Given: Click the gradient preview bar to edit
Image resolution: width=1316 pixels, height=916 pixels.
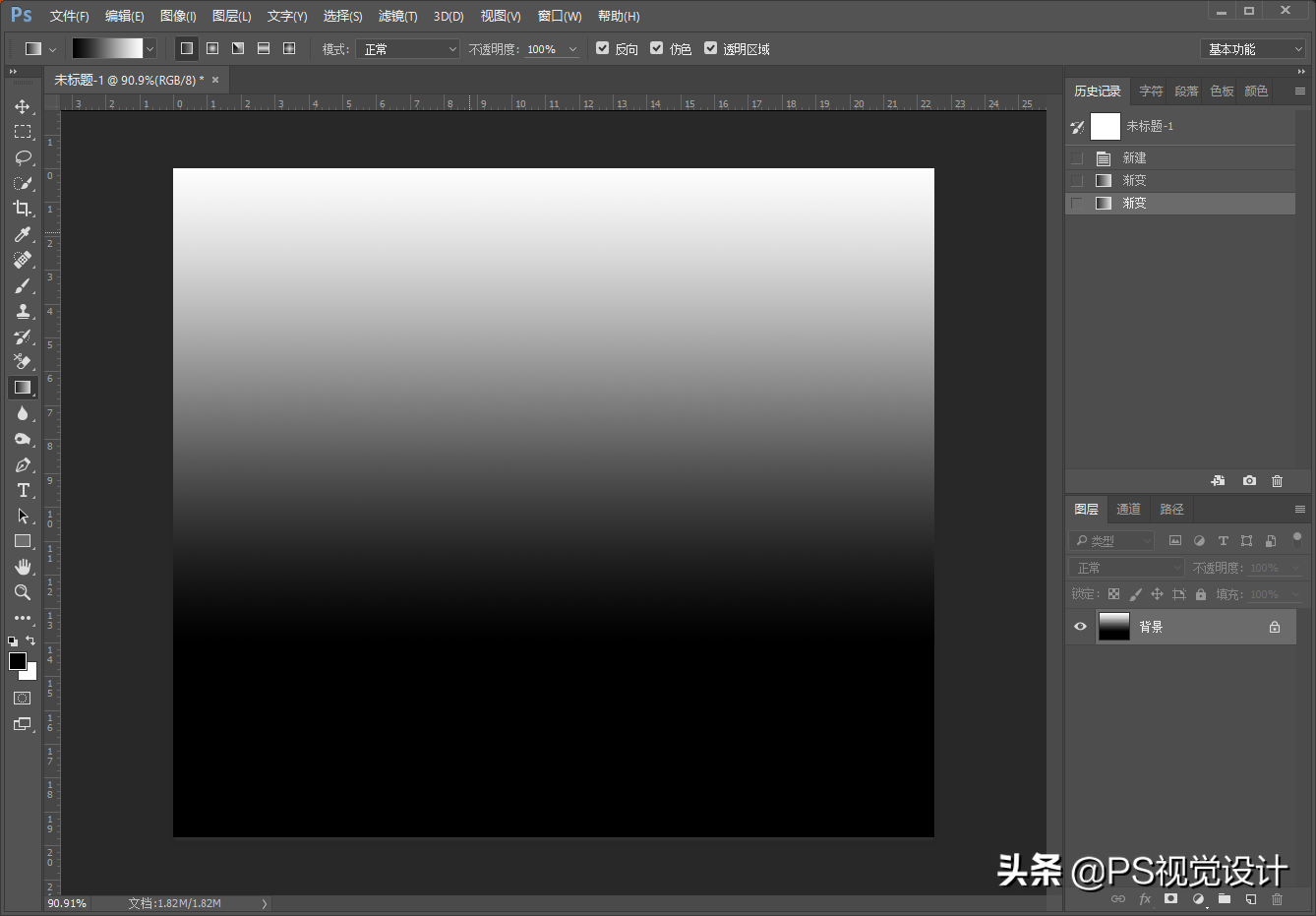Looking at the screenshot, I should coord(107,48).
